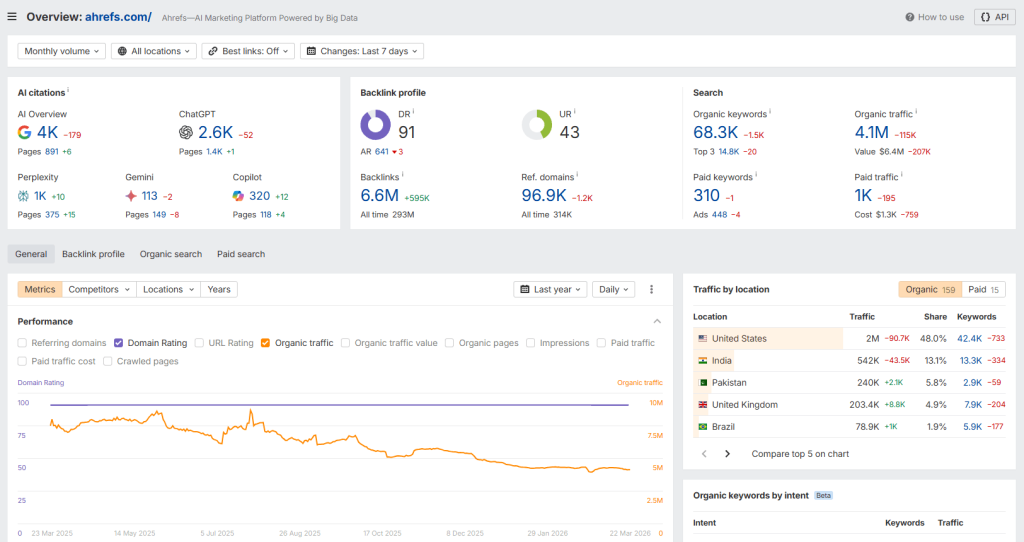Collapse the Performance section
The width and height of the screenshot is (1024, 542).
point(657,321)
